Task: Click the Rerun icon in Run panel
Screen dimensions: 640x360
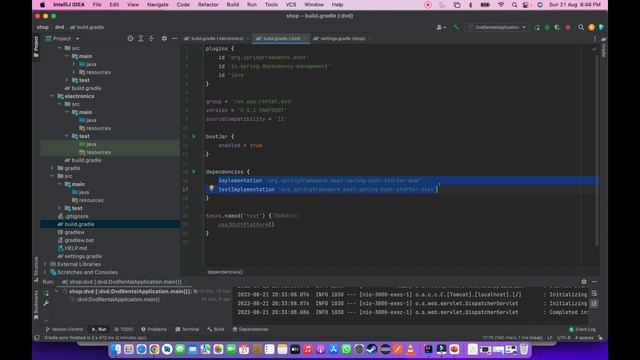Action: pos(46,293)
